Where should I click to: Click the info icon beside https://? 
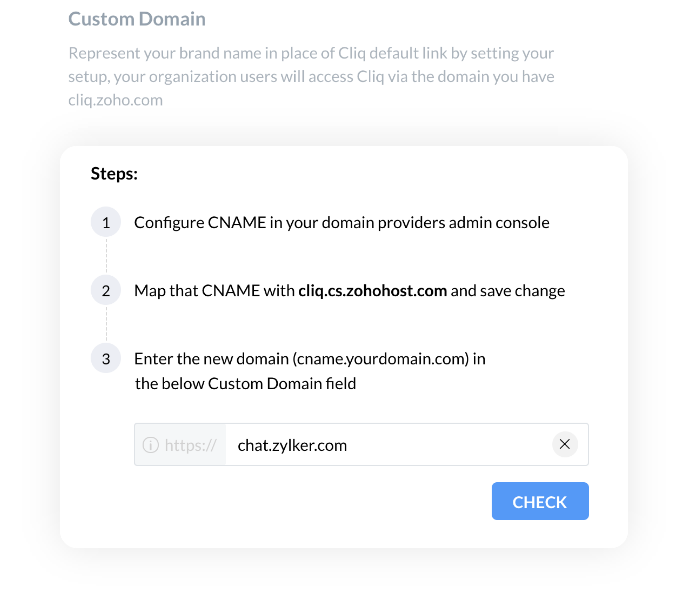[151, 445]
